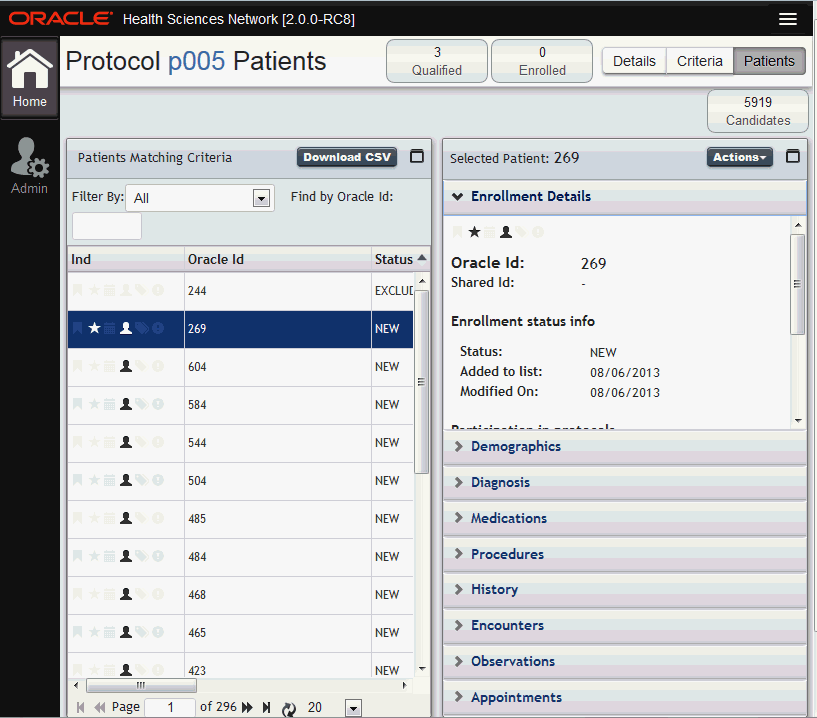Image resolution: width=817 pixels, height=718 pixels.
Task: Jump to first page of patients
Action: [81, 707]
